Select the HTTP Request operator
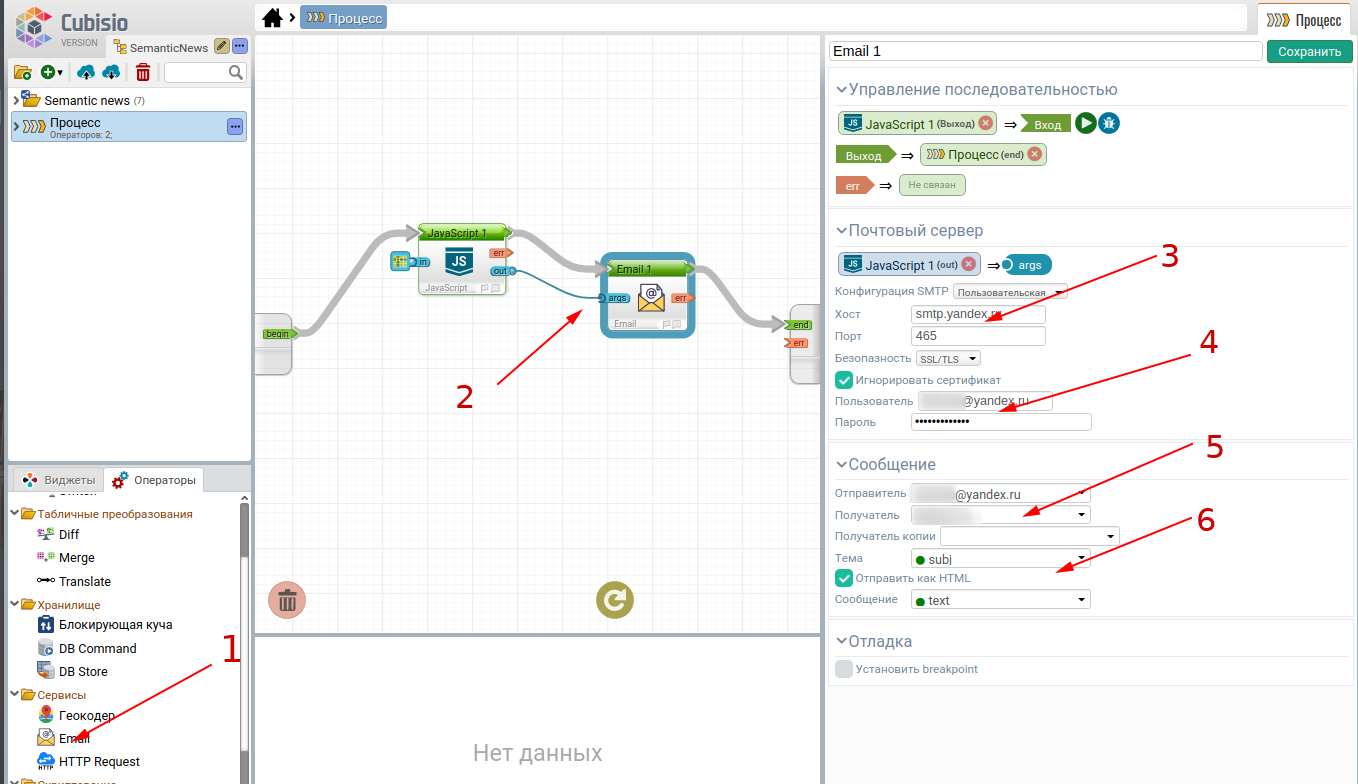 98,761
